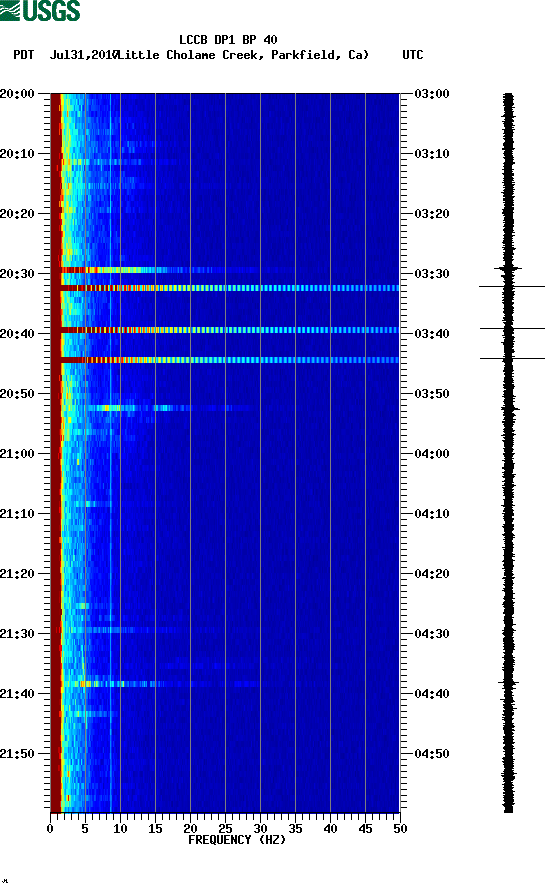
Task: Click the '20' frequency axis label
Action: pyautogui.click(x=190, y=829)
